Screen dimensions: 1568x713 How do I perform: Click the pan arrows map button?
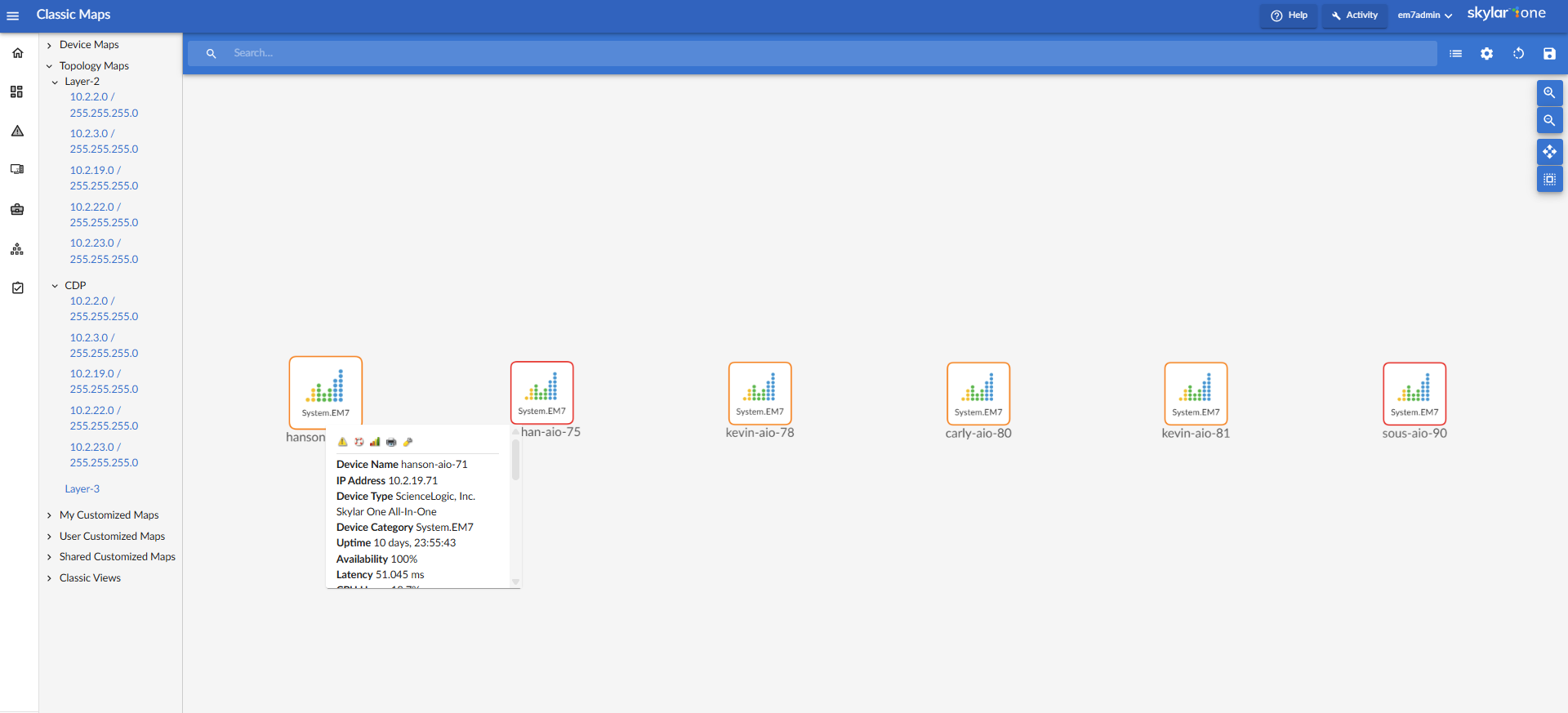coord(1549,152)
